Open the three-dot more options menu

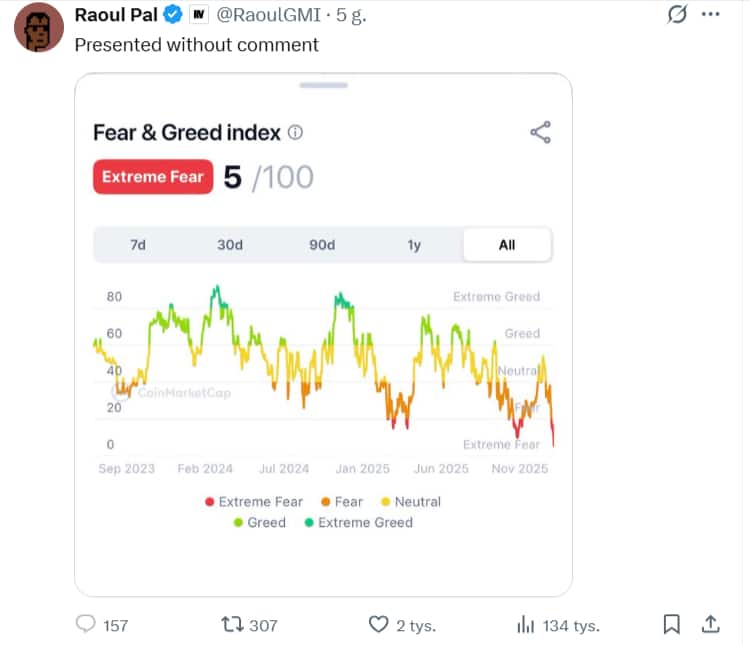(x=711, y=15)
